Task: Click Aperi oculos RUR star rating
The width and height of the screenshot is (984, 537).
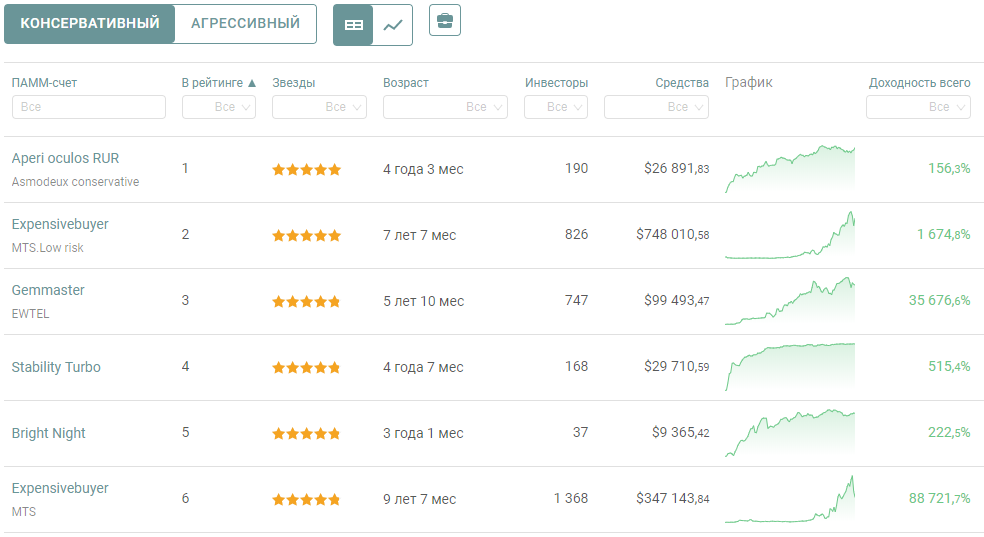Action: pos(306,169)
